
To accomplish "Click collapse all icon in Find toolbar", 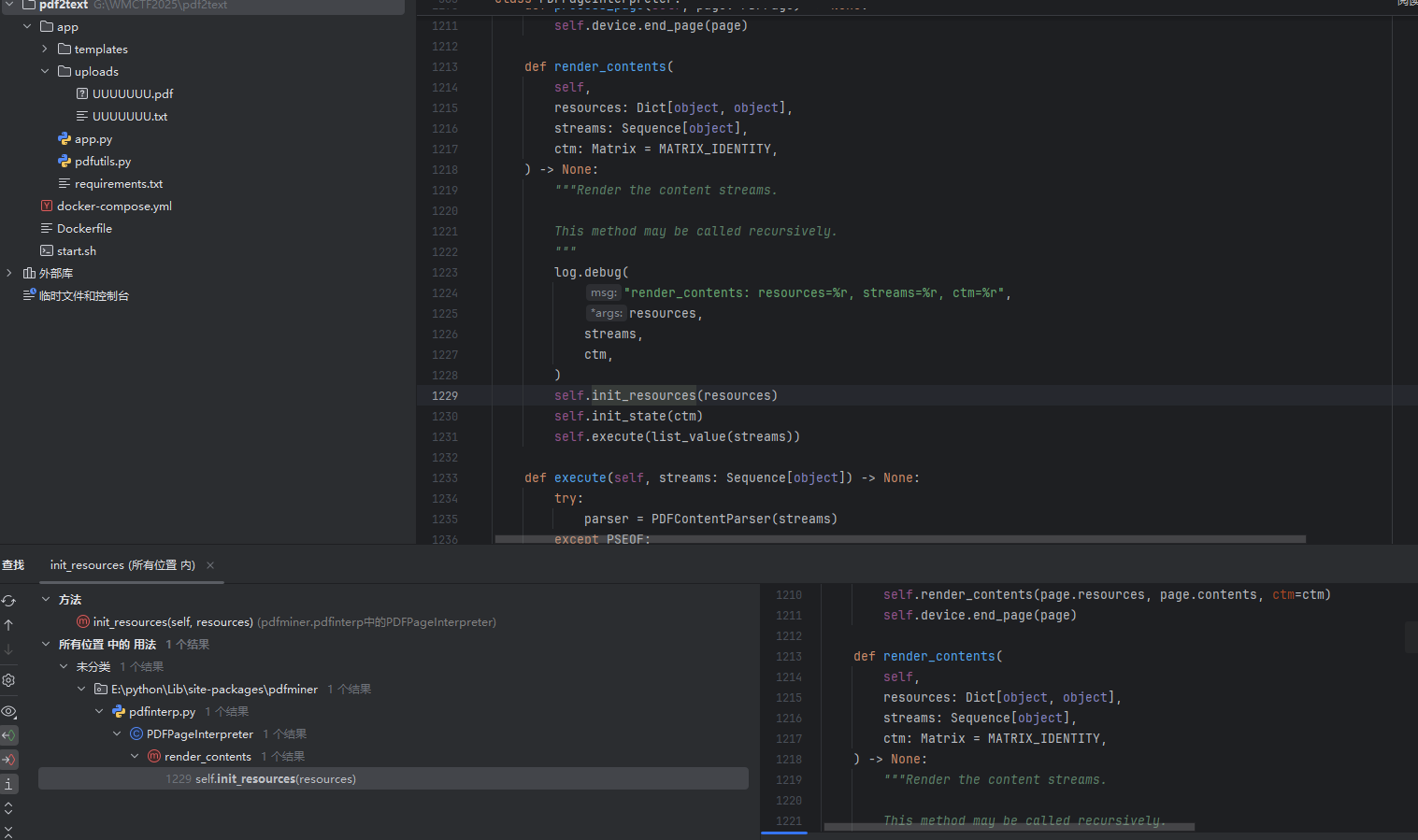I will pyautogui.click(x=8, y=831).
